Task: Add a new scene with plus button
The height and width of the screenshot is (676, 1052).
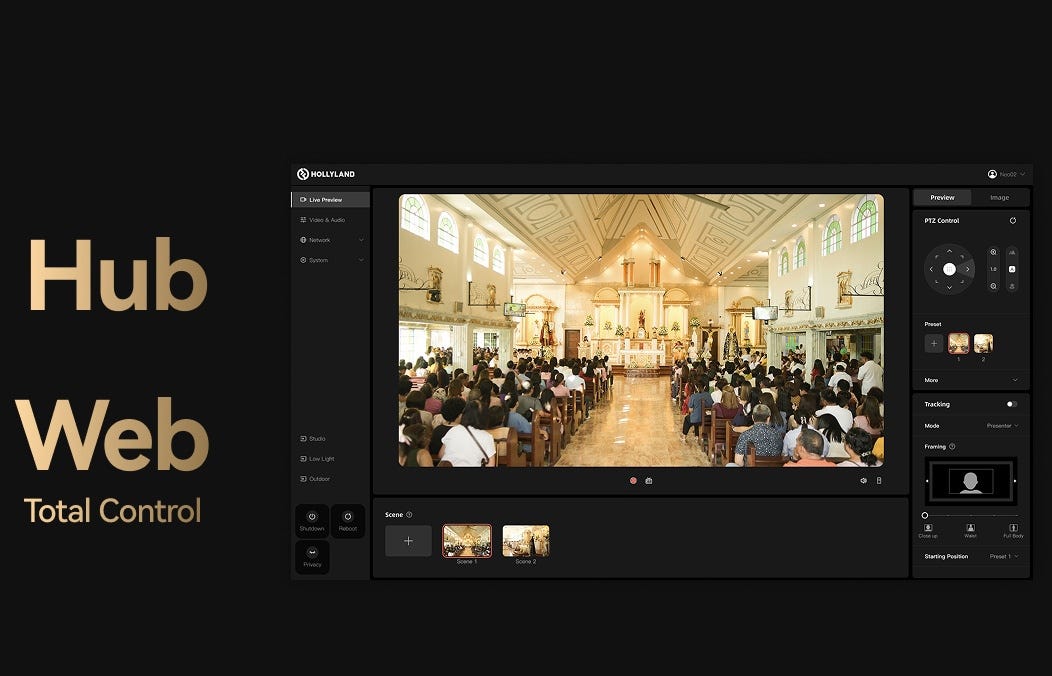Action: point(408,541)
